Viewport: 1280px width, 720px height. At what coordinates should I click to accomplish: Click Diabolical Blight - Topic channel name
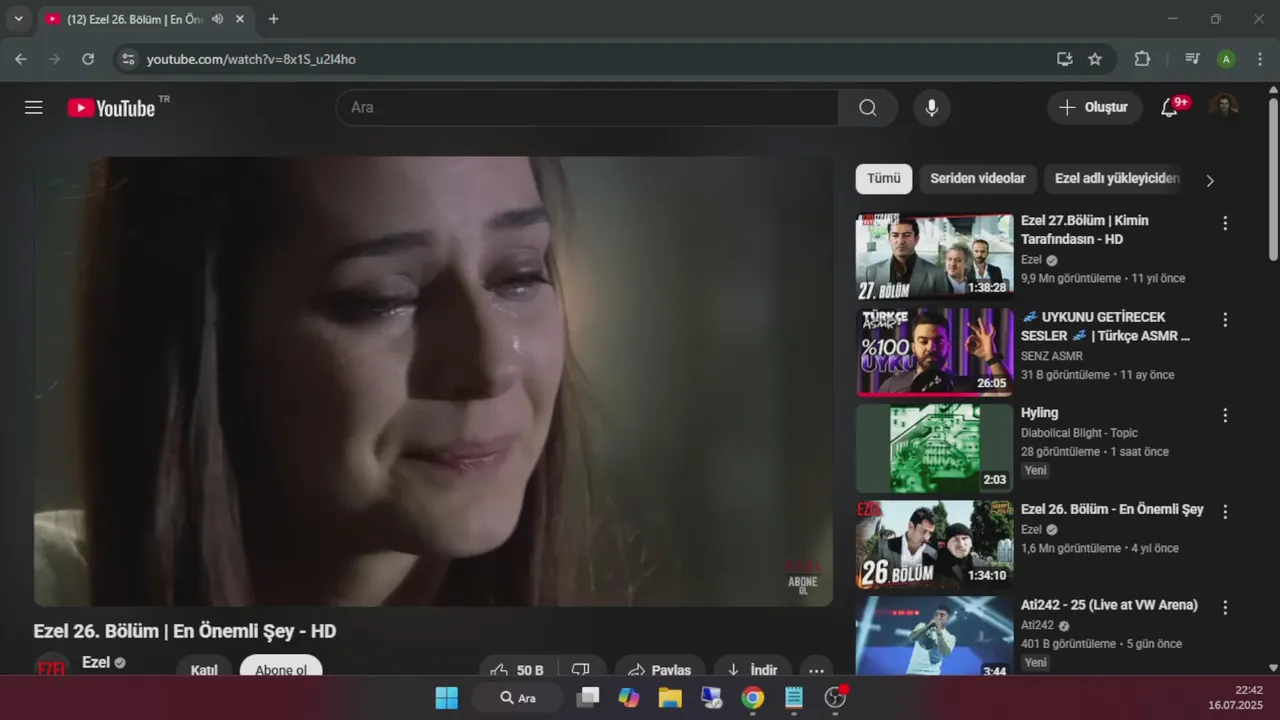pyautogui.click(x=1079, y=433)
